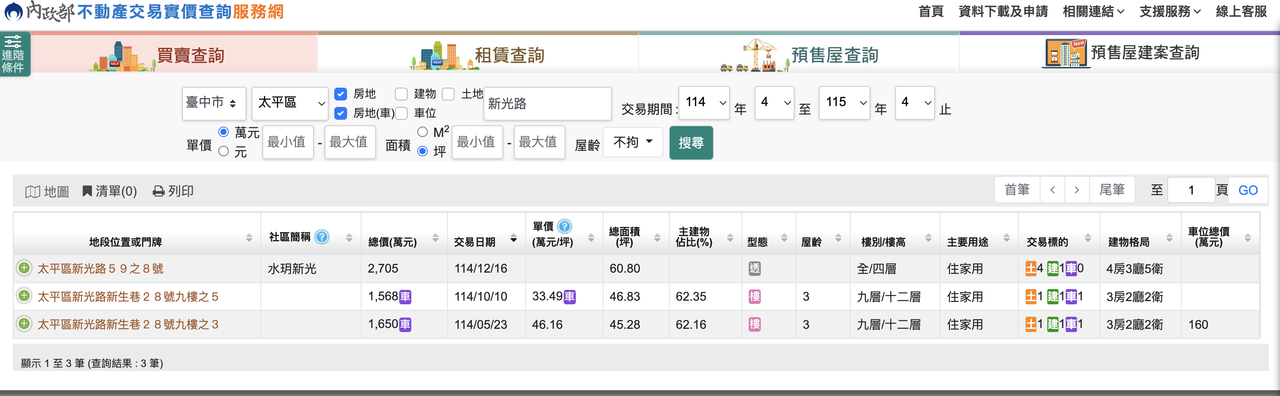Expand row 新生巷28號九樓之3 plus icon
The height and width of the screenshot is (396, 1280).
click(x=24, y=324)
